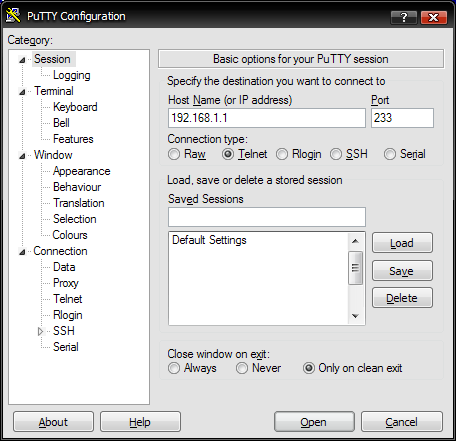This screenshot has height=441, width=456.
Task: Click the Save session button
Action: click(402, 271)
